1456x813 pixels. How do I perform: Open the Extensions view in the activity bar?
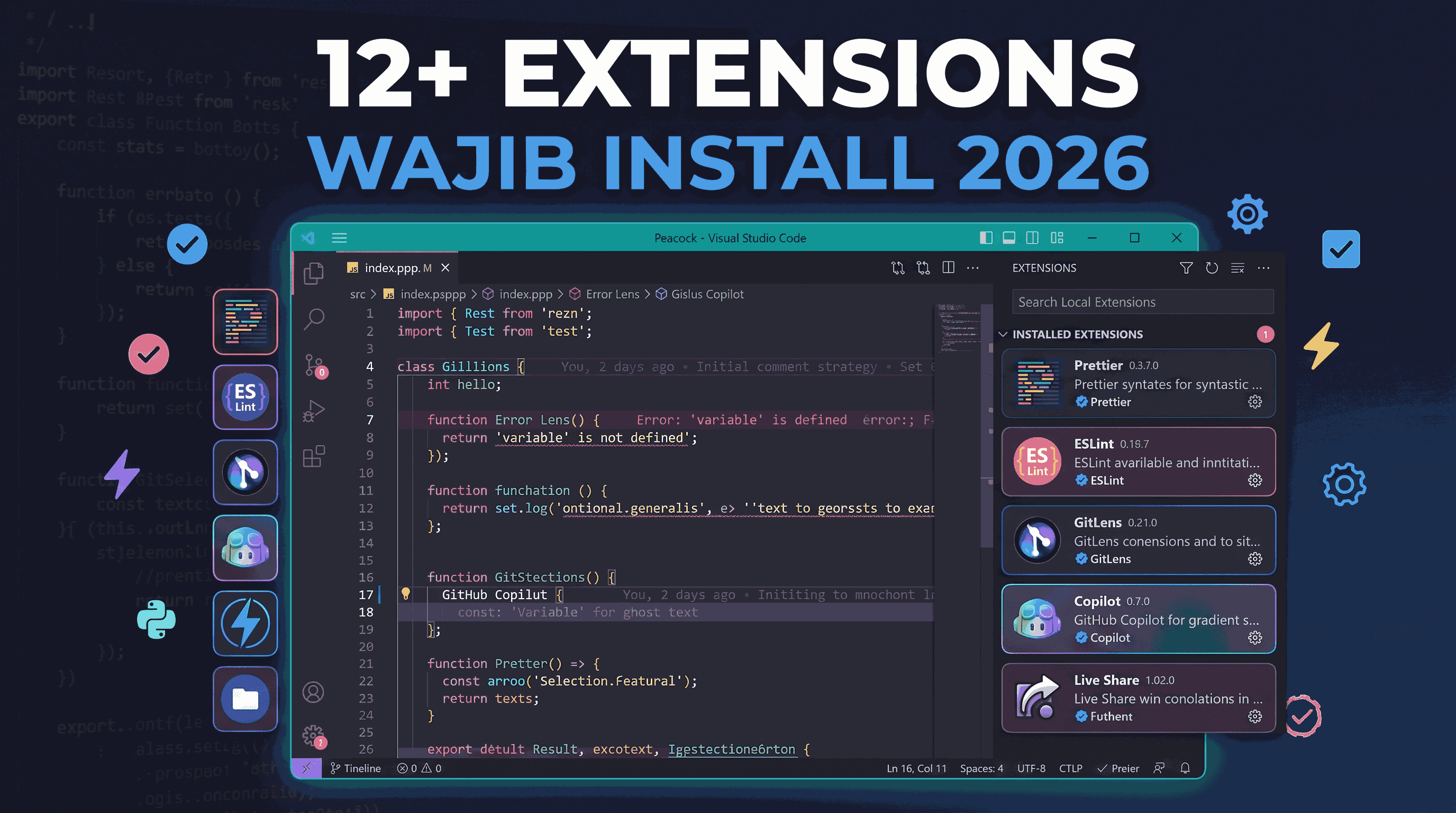click(314, 456)
